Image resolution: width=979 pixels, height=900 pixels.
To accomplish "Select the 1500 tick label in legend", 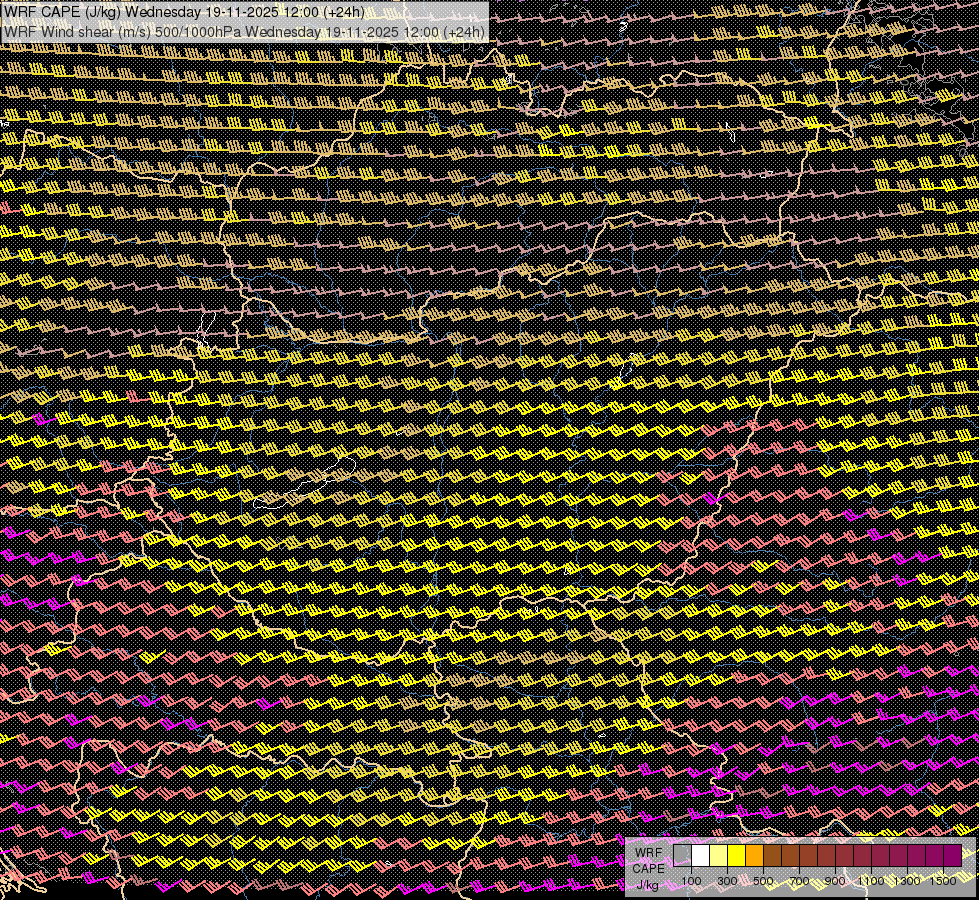I will point(943,881).
